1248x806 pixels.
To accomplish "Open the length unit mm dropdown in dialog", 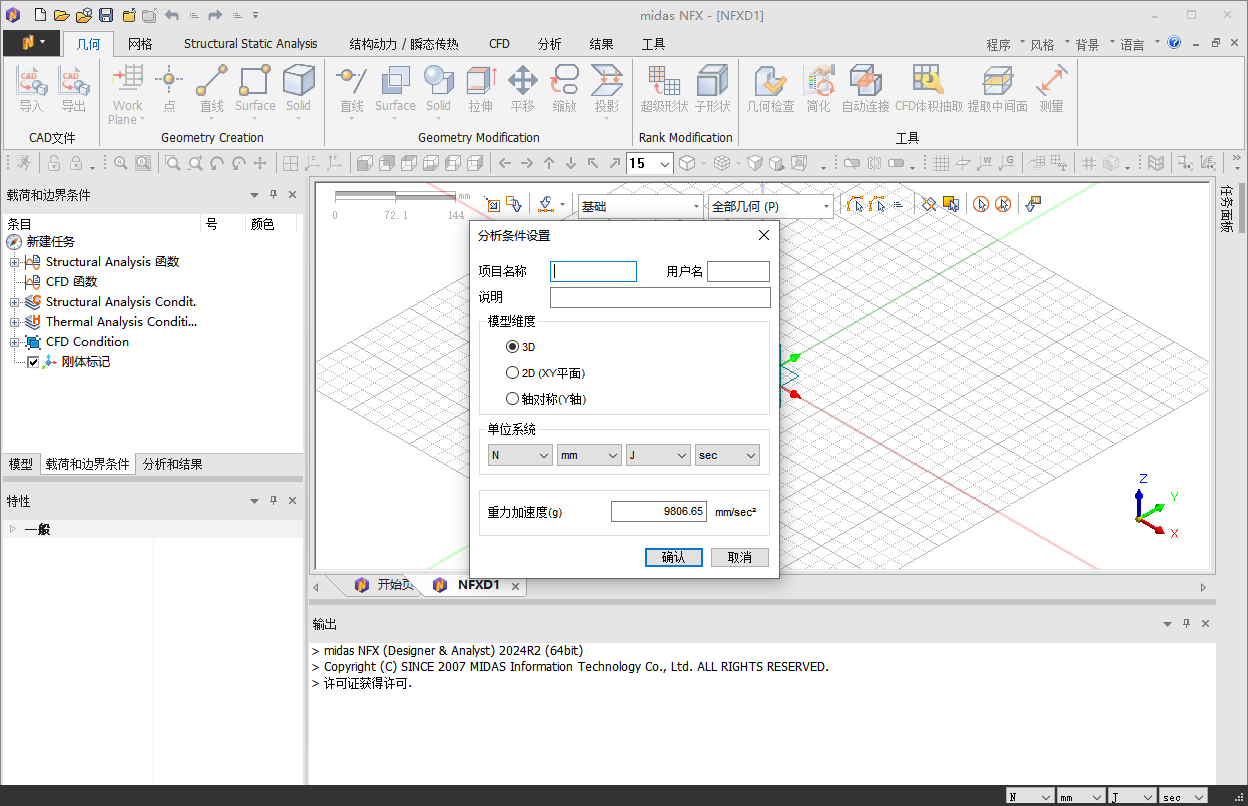I will 589,455.
